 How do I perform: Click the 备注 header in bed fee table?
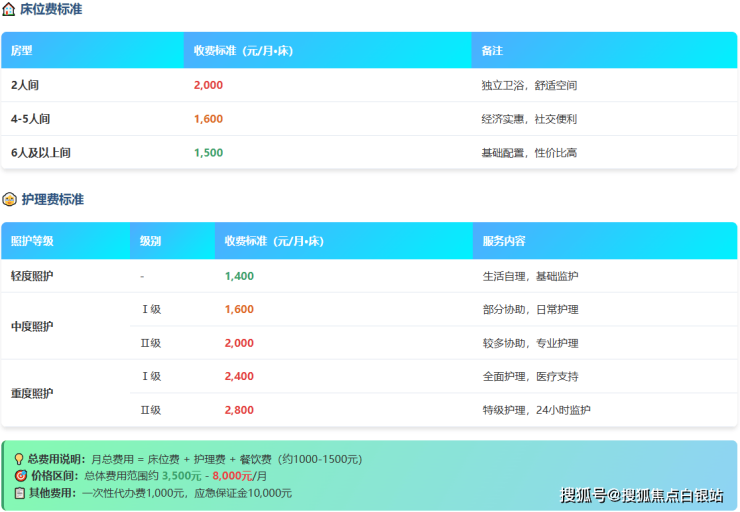492,50
